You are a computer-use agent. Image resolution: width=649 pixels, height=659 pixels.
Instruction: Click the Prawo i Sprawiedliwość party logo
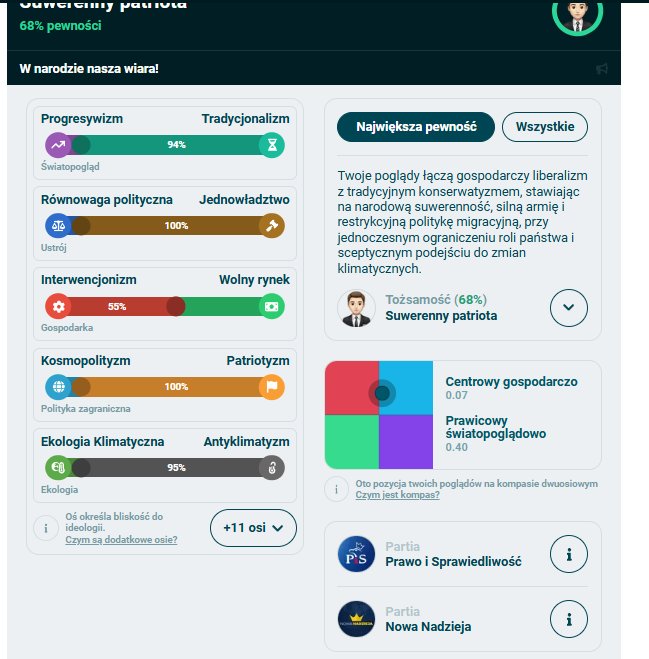pyautogui.click(x=356, y=554)
